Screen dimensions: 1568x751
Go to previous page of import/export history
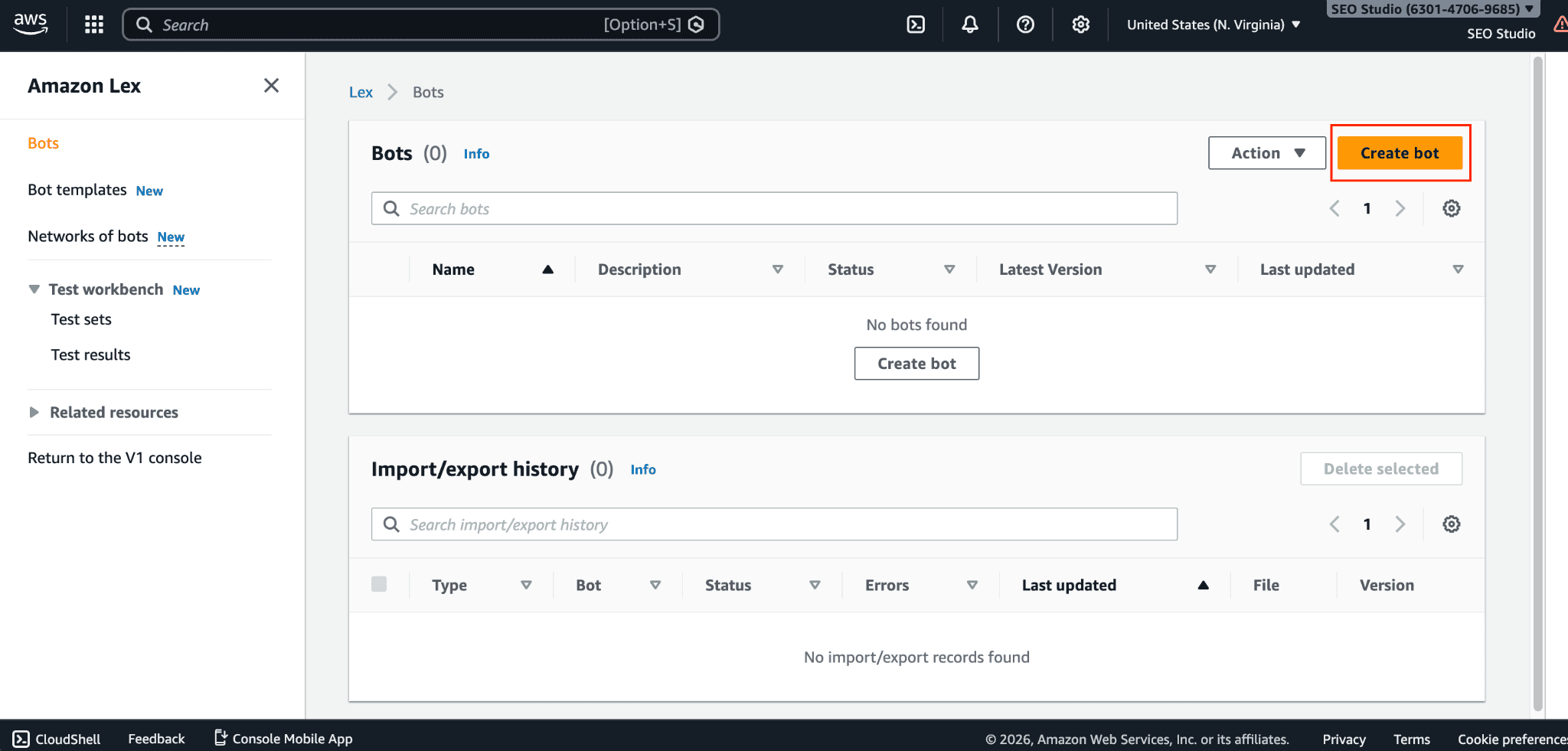click(x=1334, y=524)
